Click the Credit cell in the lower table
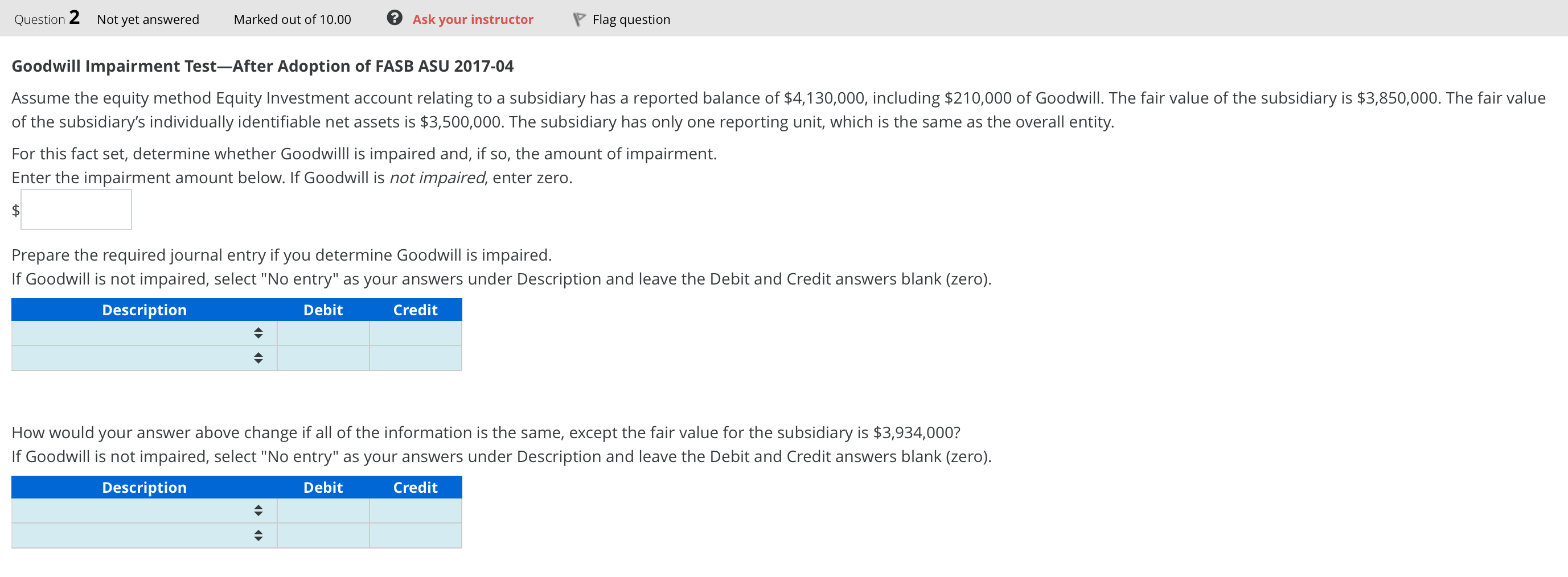 (x=415, y=510)
